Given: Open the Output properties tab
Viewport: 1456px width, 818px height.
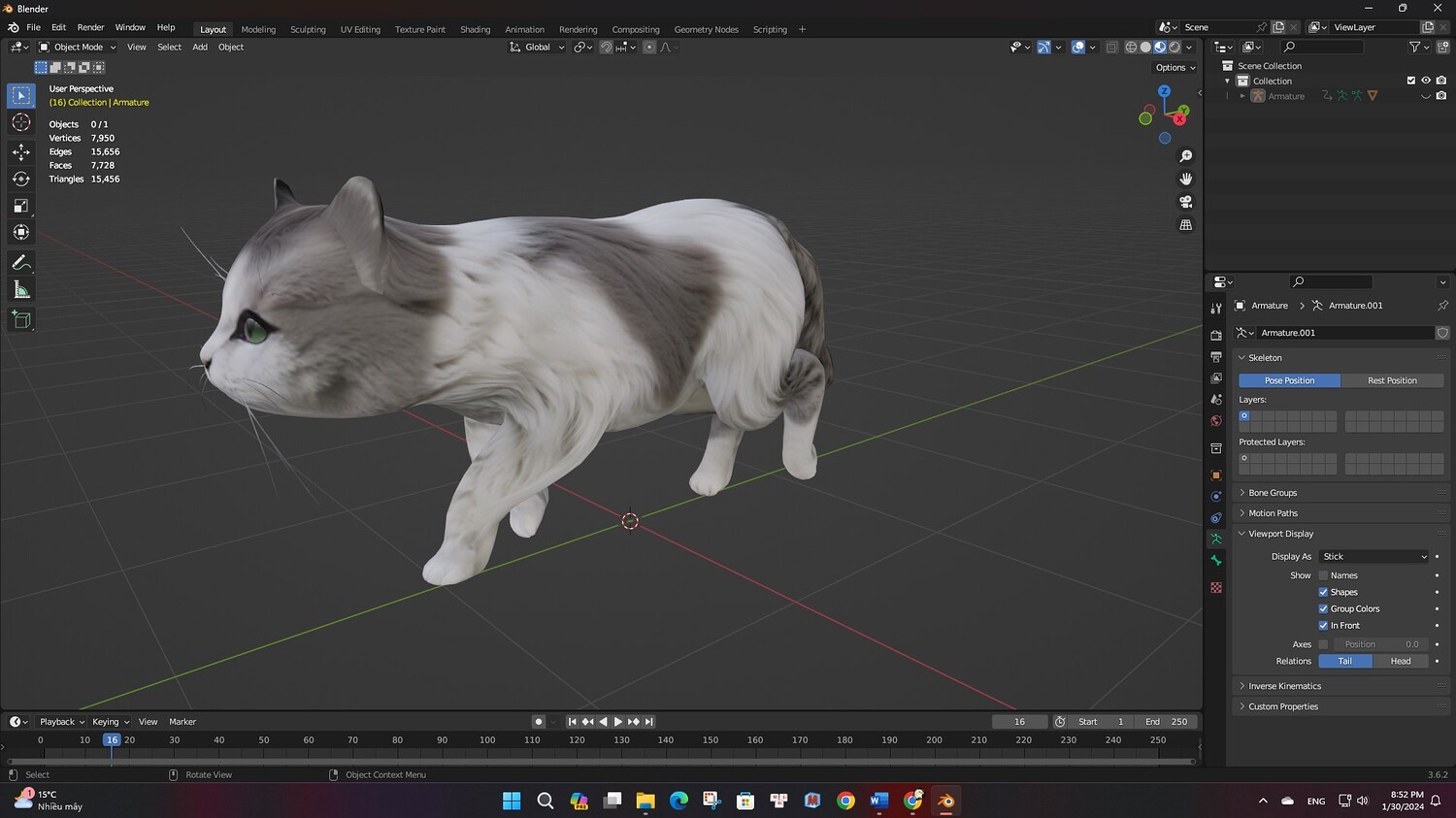Looking at the screenshot, I should pos(1216,357).
